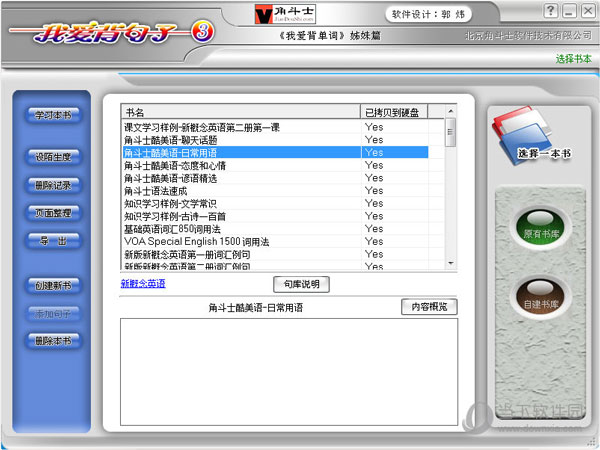Select row 课文学习样例-新概念英语第二册第一课
Image resolution: width=600 pixels, height=450 pixels.
tap(276, 127)
